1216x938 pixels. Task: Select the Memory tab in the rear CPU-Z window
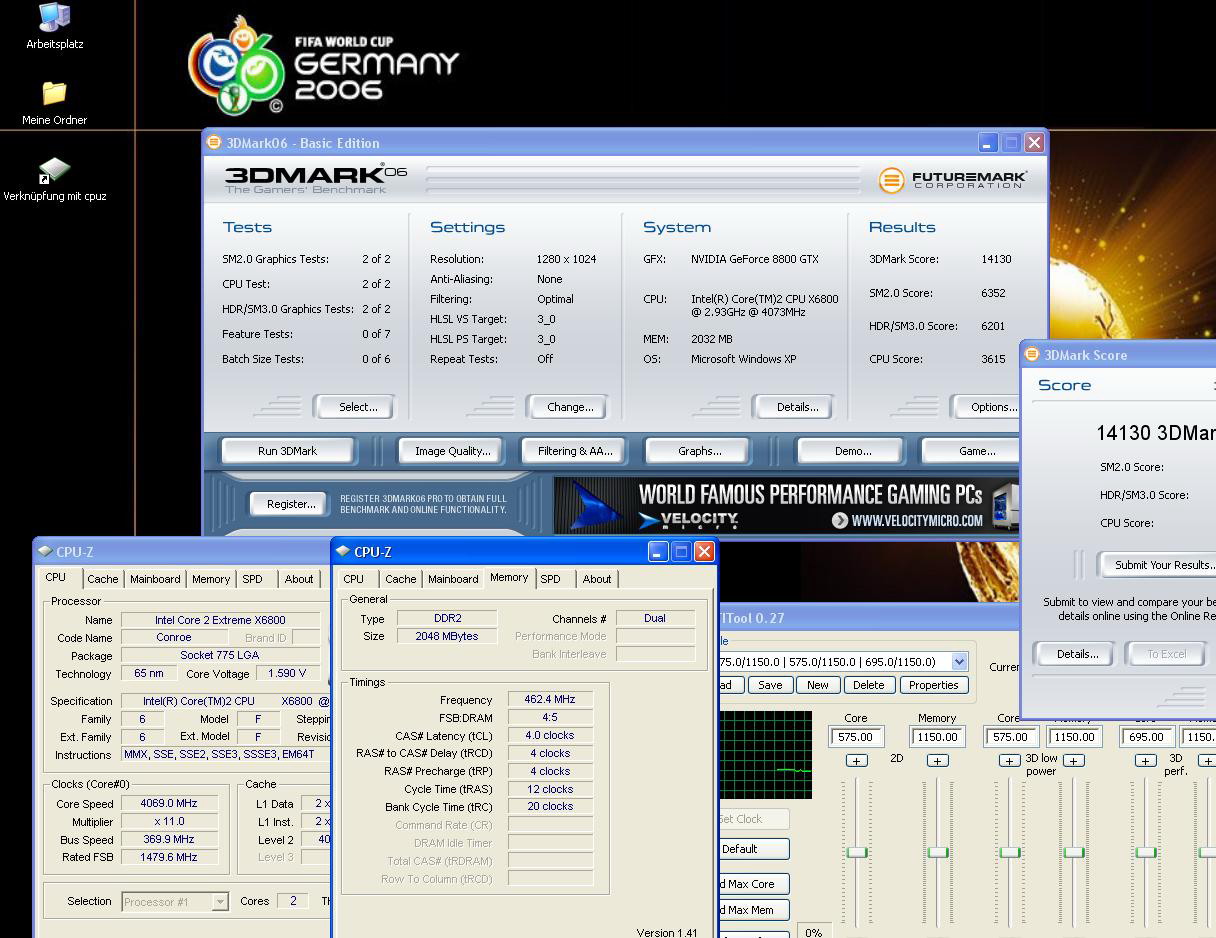pyautogui.click(x=211, y=579)
